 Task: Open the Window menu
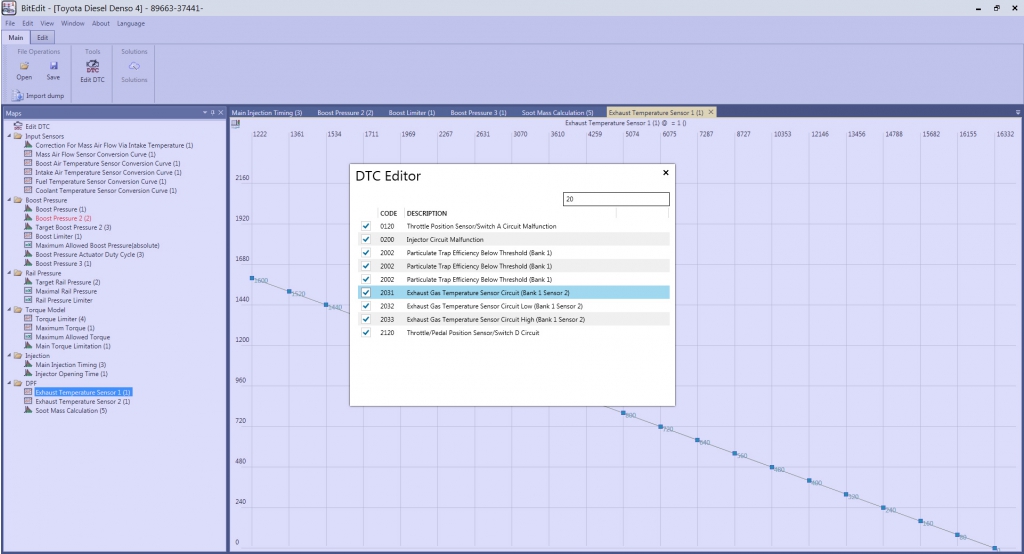pos(72,23)
